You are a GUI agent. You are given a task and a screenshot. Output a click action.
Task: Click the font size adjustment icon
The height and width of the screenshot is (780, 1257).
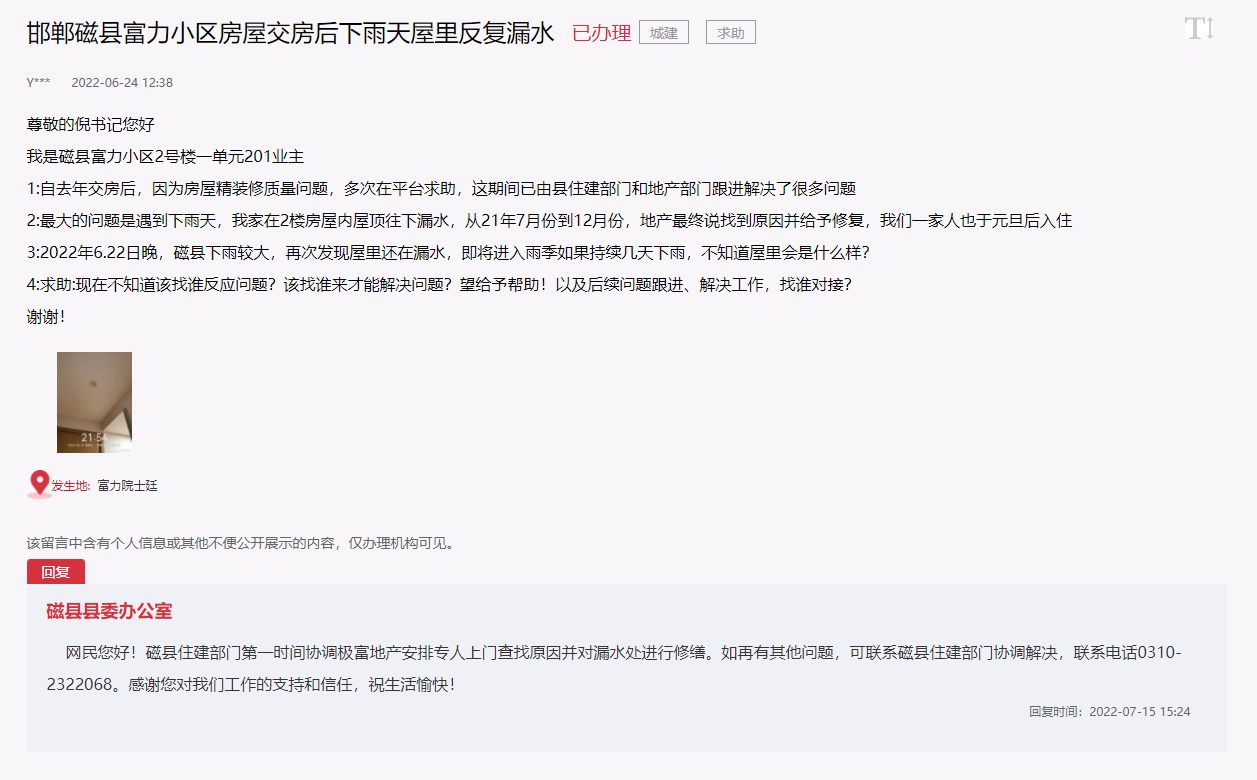click(1198, 28)
